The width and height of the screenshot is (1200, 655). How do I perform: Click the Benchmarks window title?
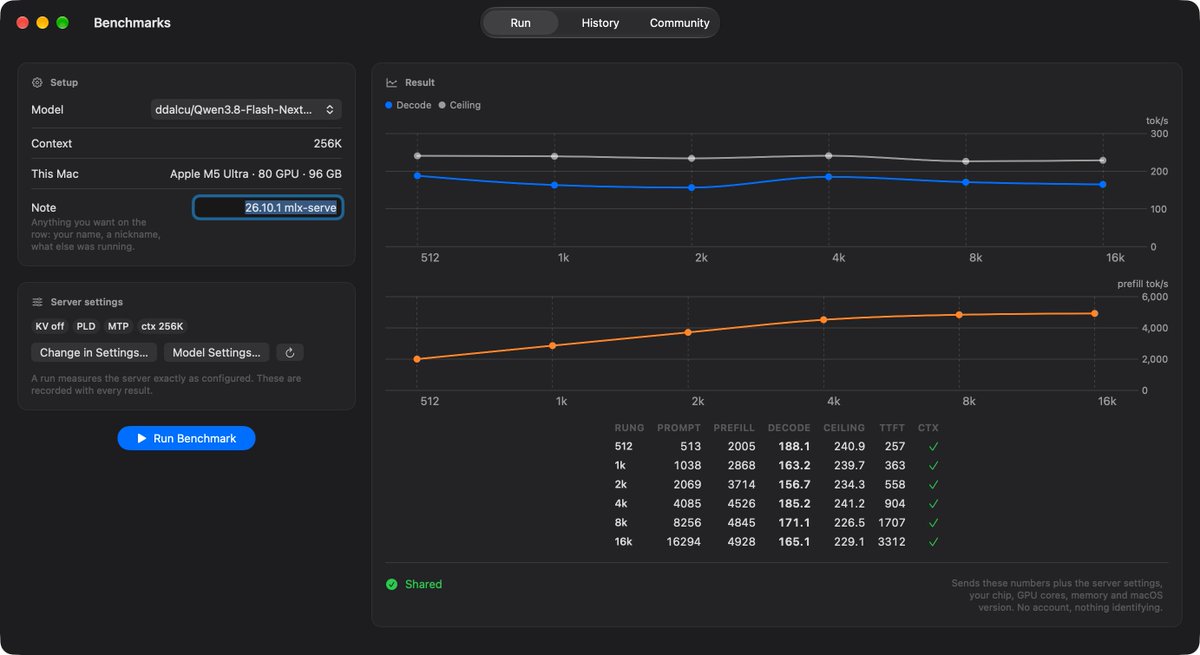(x=132, y=23)
